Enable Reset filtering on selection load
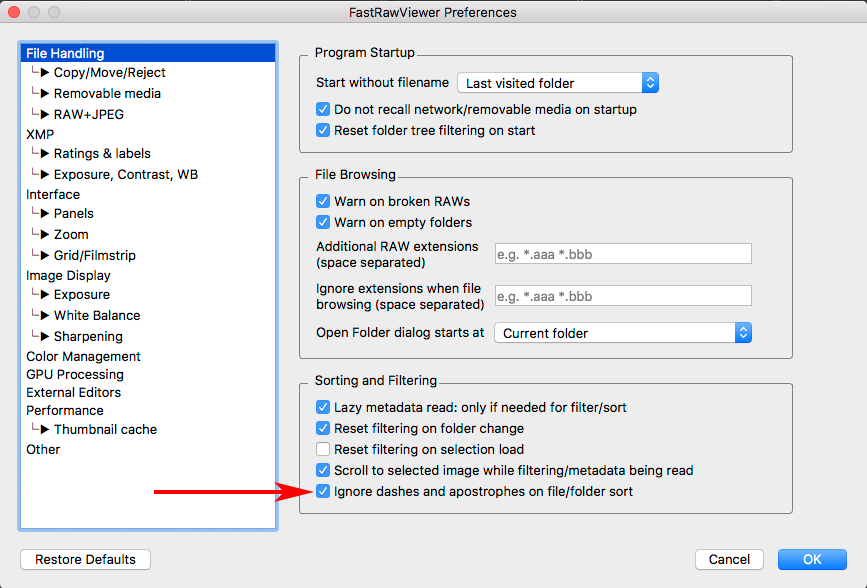The width and height of the screenshot is (867, 588). pyautogui.click(x=323, y=450)
